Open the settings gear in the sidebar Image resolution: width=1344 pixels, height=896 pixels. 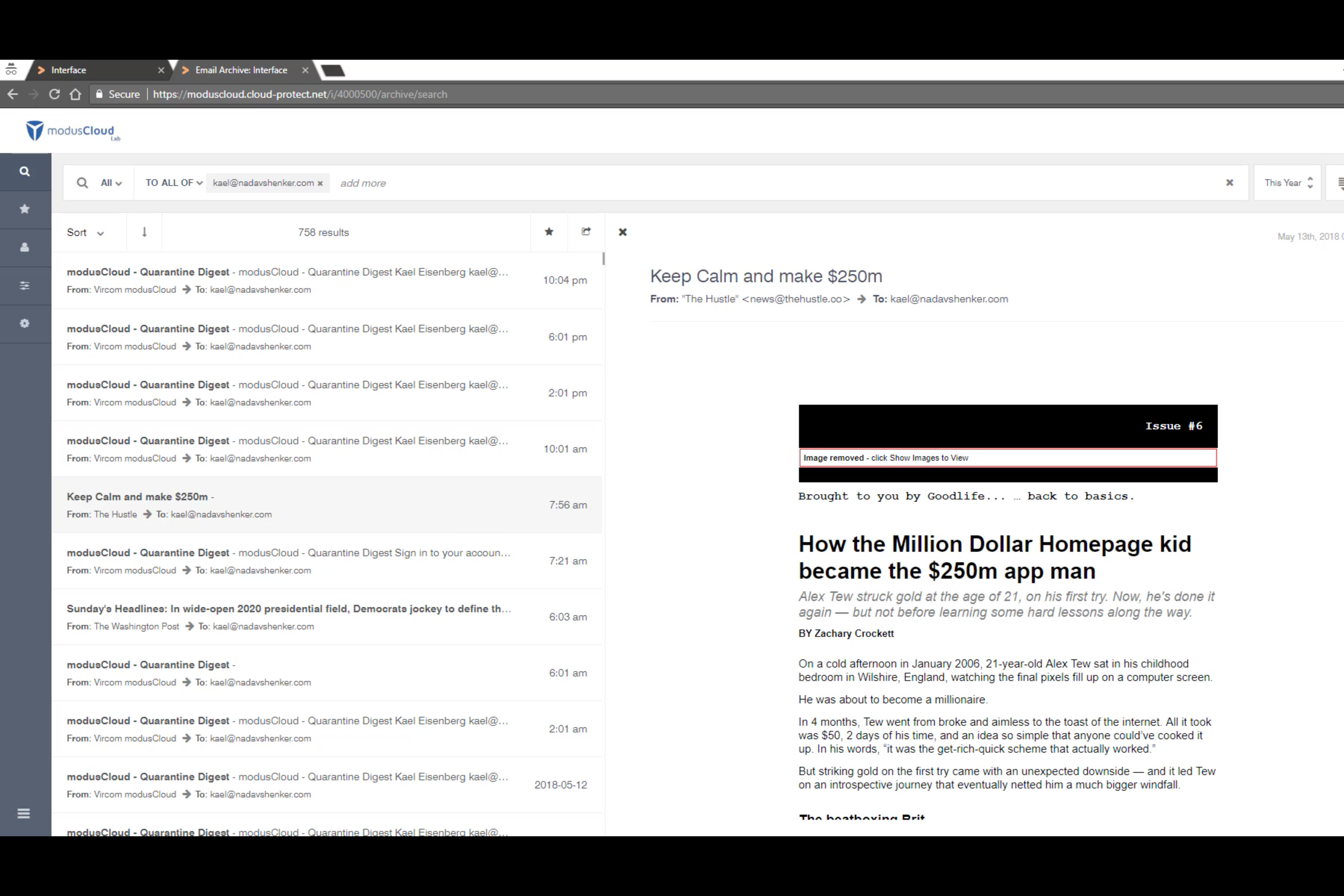click(24, 324)
